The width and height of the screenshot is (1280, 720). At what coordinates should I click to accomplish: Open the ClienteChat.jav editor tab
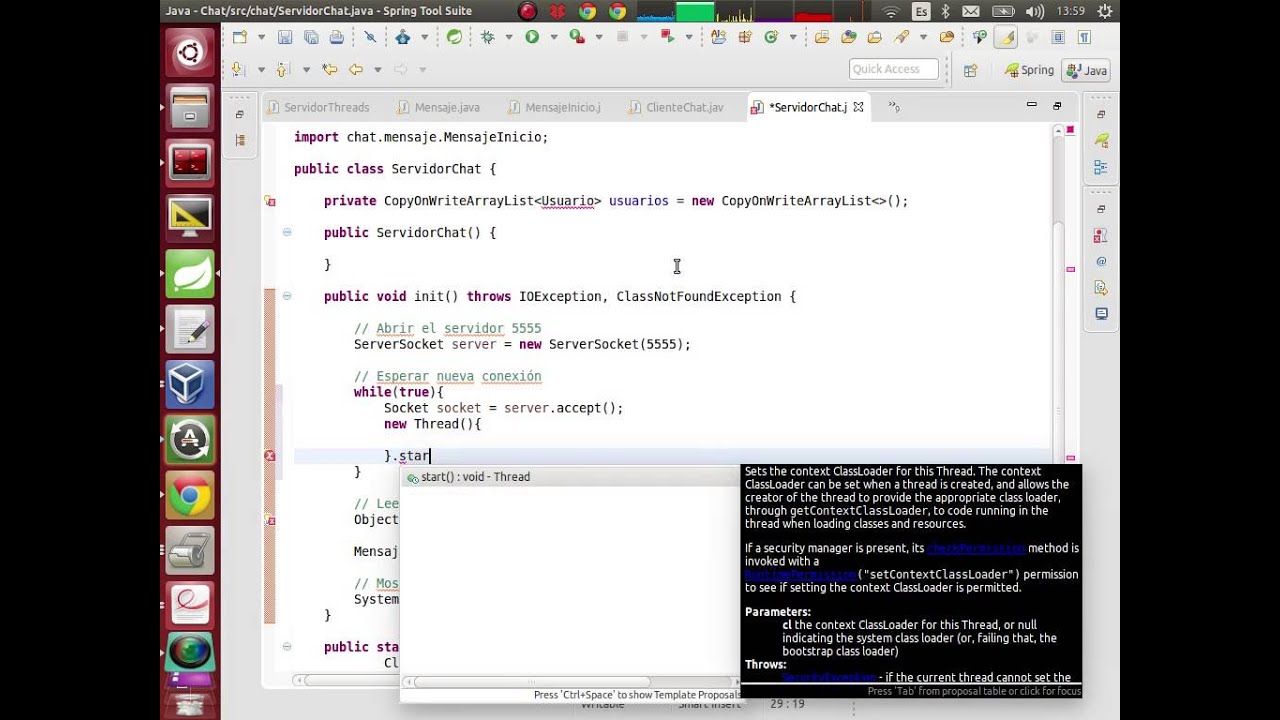click(x=676, y=107)
